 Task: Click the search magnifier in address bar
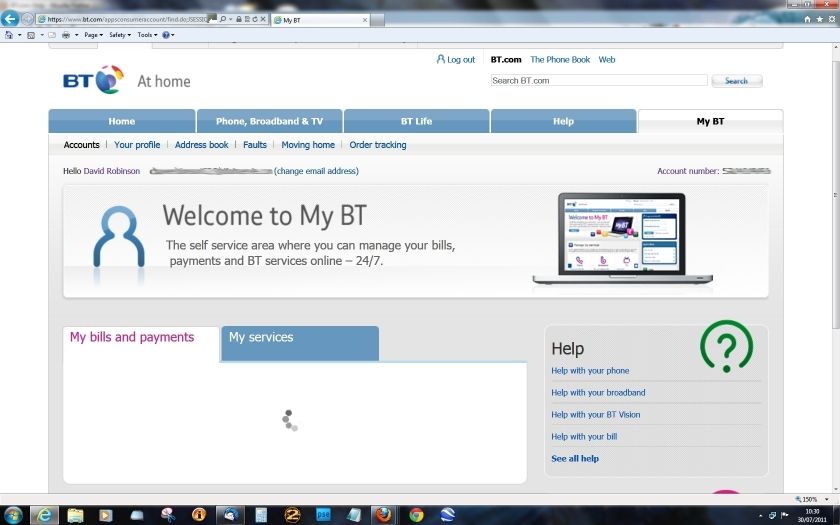pyautogui.click(x=223, y=19)
